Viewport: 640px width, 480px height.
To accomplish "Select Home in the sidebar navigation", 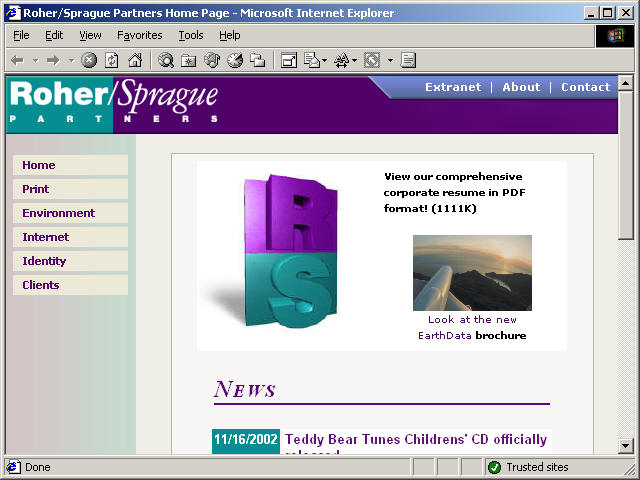I will (x=70, y=165).
